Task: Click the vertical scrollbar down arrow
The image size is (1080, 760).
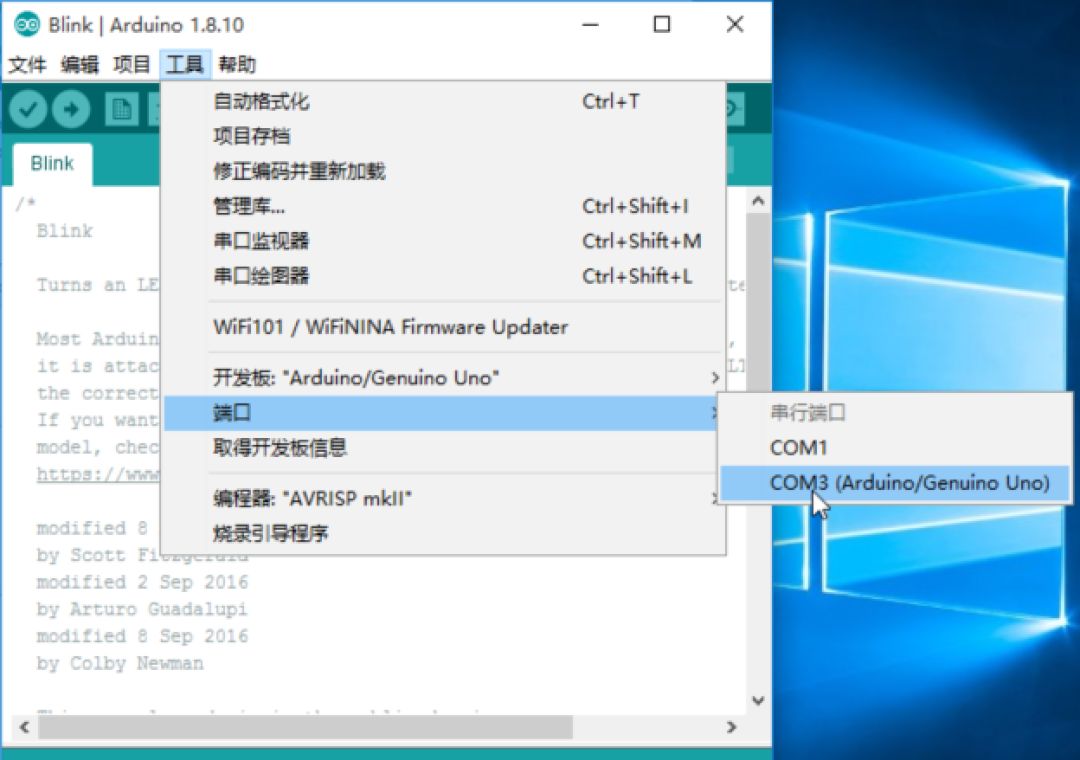Action: tap(757, 700)
